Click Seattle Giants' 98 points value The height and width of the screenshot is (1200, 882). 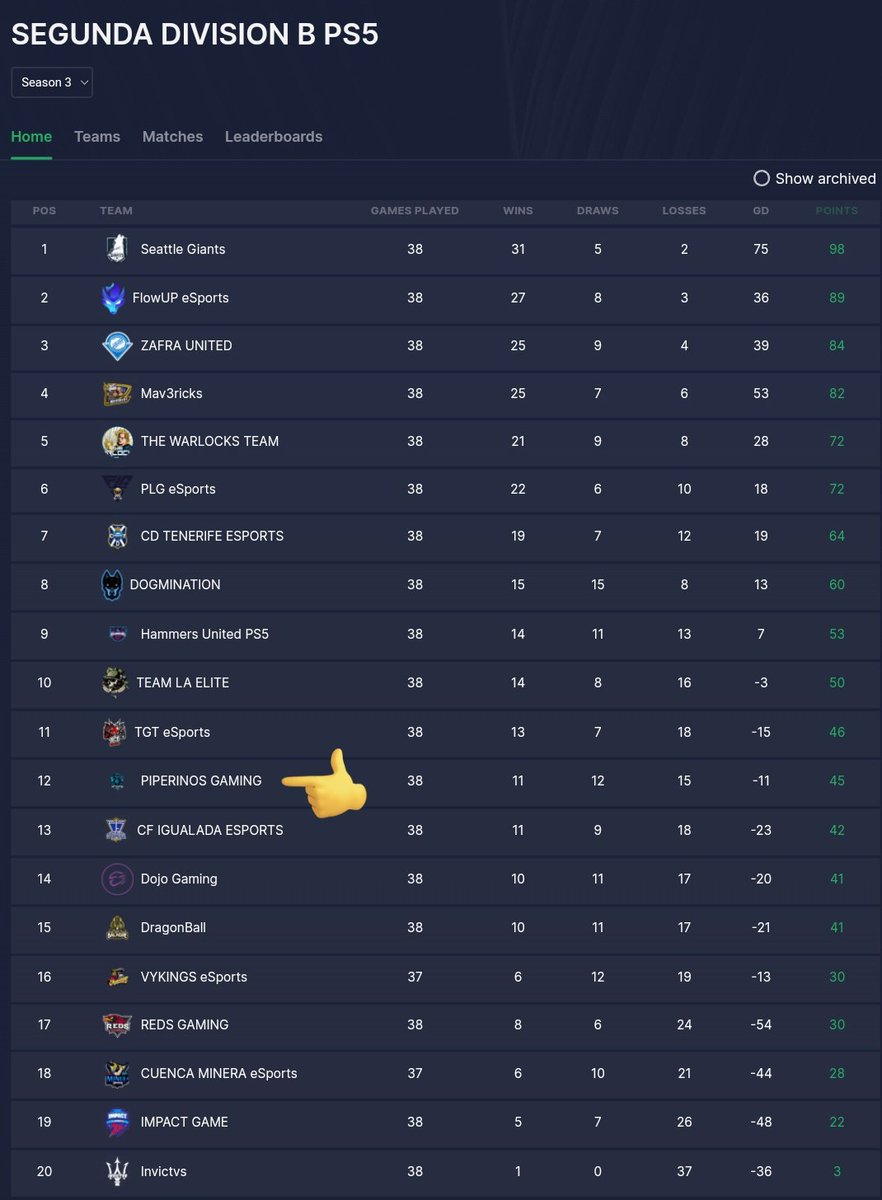pos(837,249)
